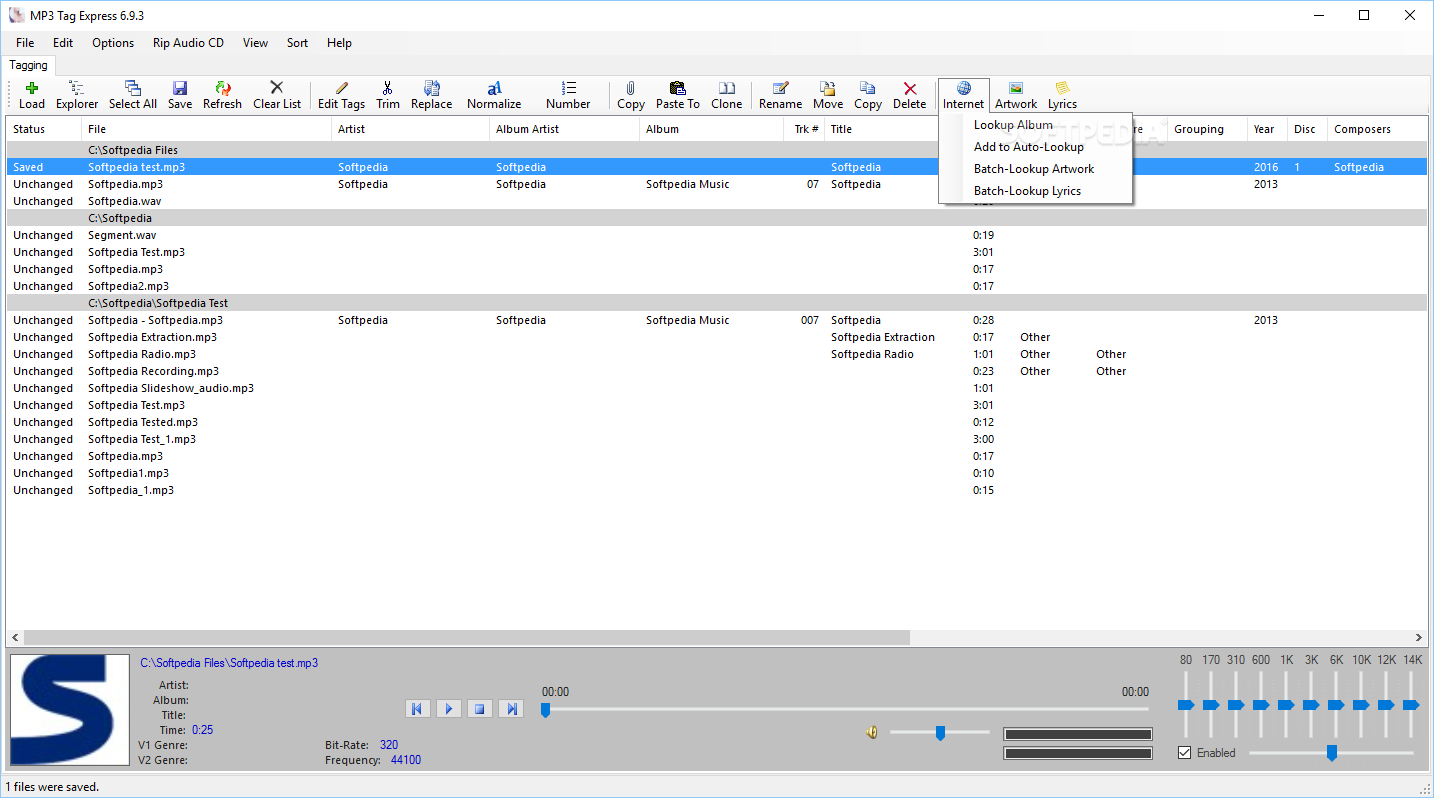
Task: Click the horizontal scrollbar right arrow
Action: pos(1419,637)
